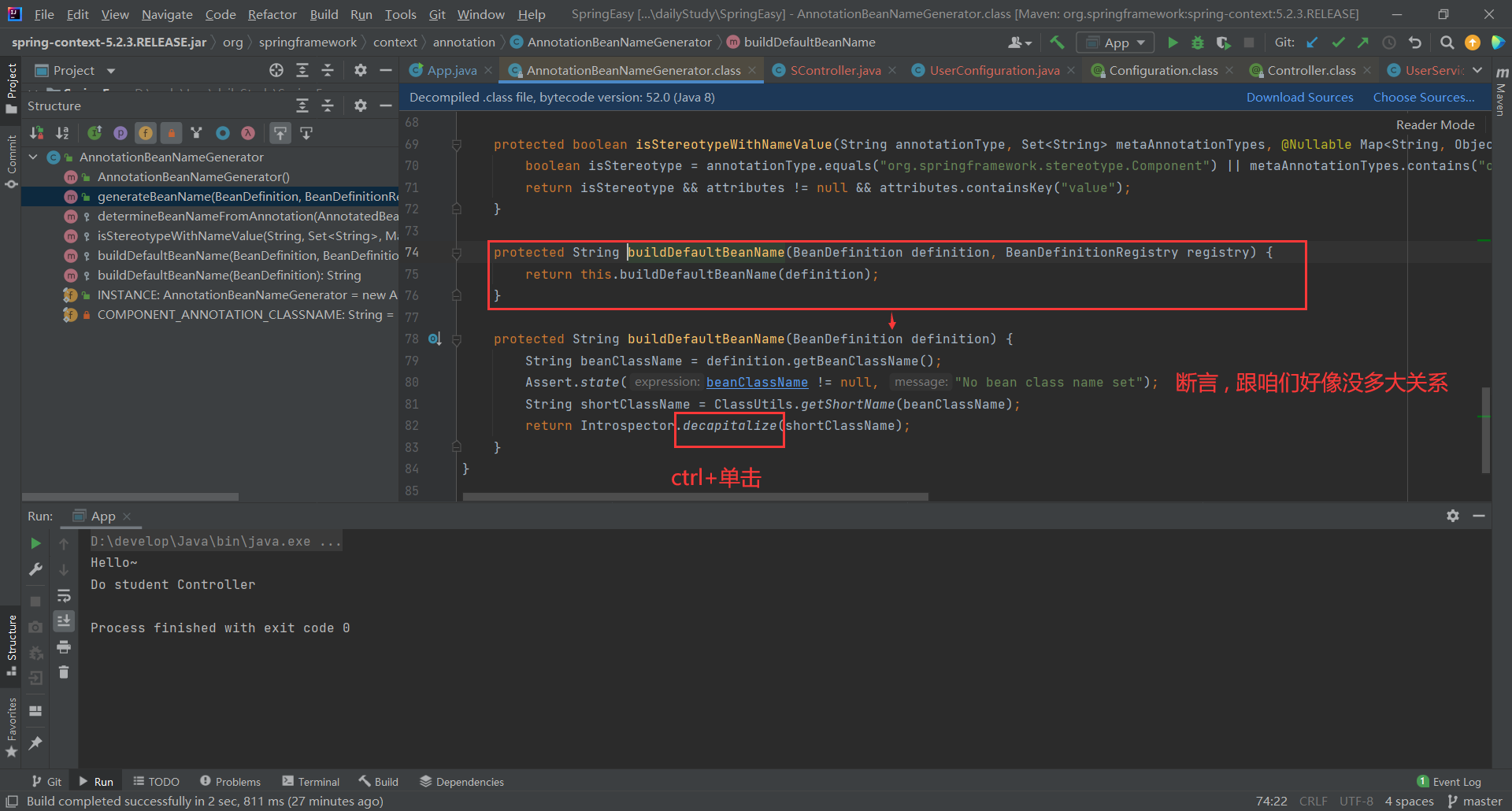Expand all in the Project panel
The image size is (1512, 811).
click(302, 70)
